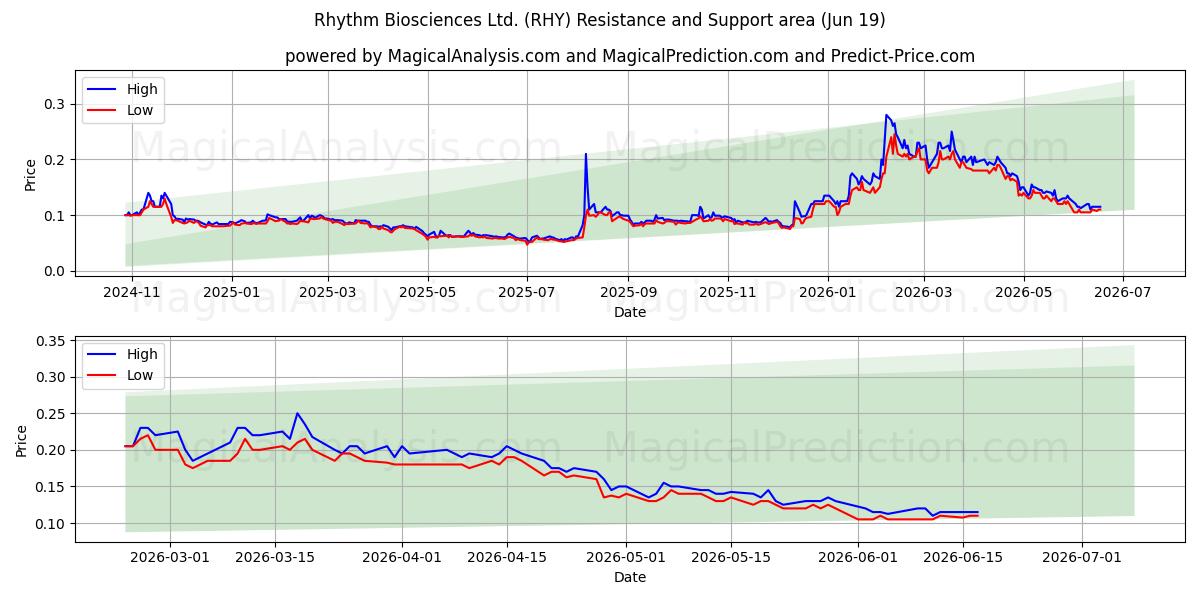Click the '2025-11' tick label on the upper chart
This screenshot has width=1200, height=600.
coord(727,293)
